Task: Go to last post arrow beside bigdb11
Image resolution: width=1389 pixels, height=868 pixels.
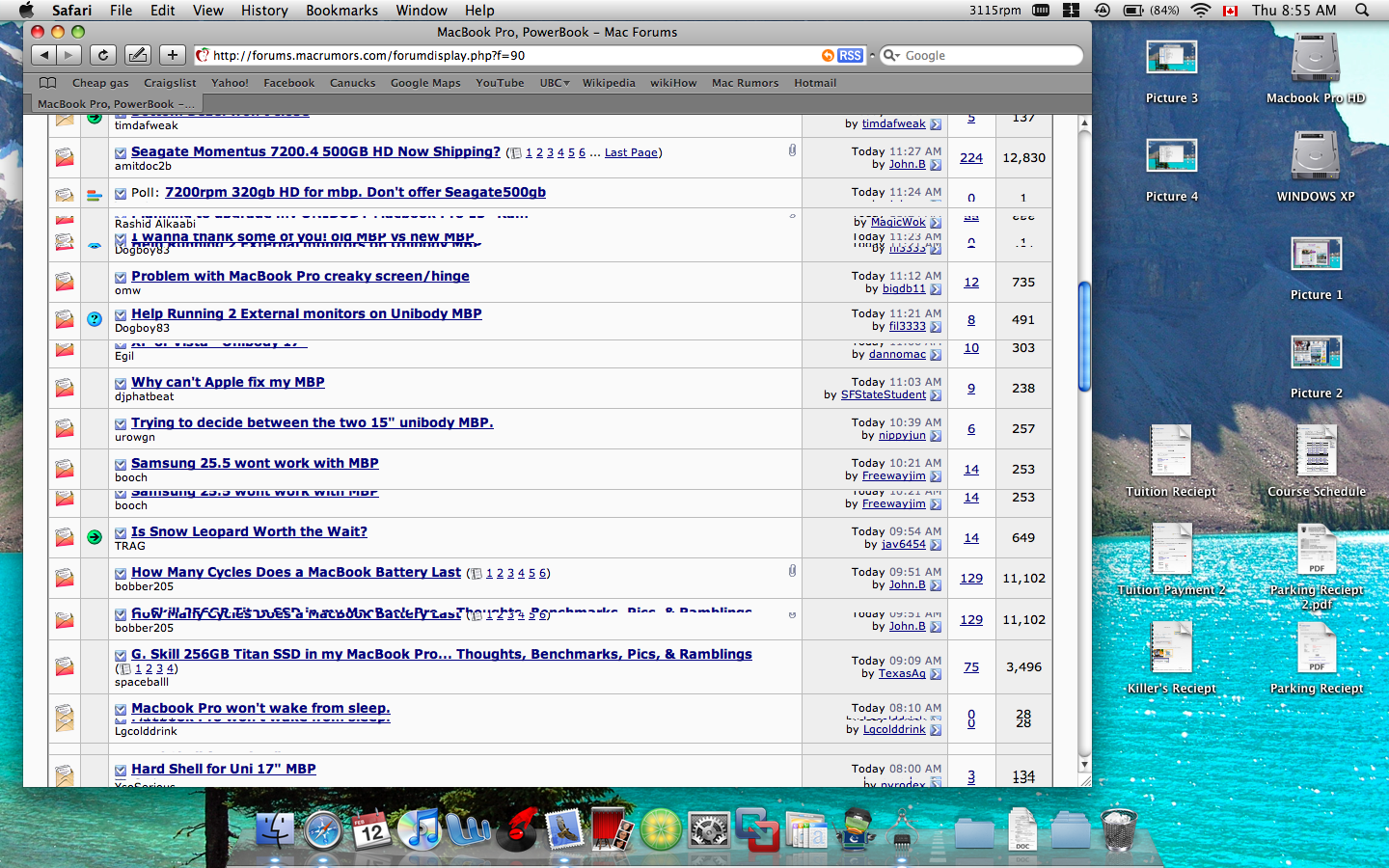Action: (x=936, y=289)
